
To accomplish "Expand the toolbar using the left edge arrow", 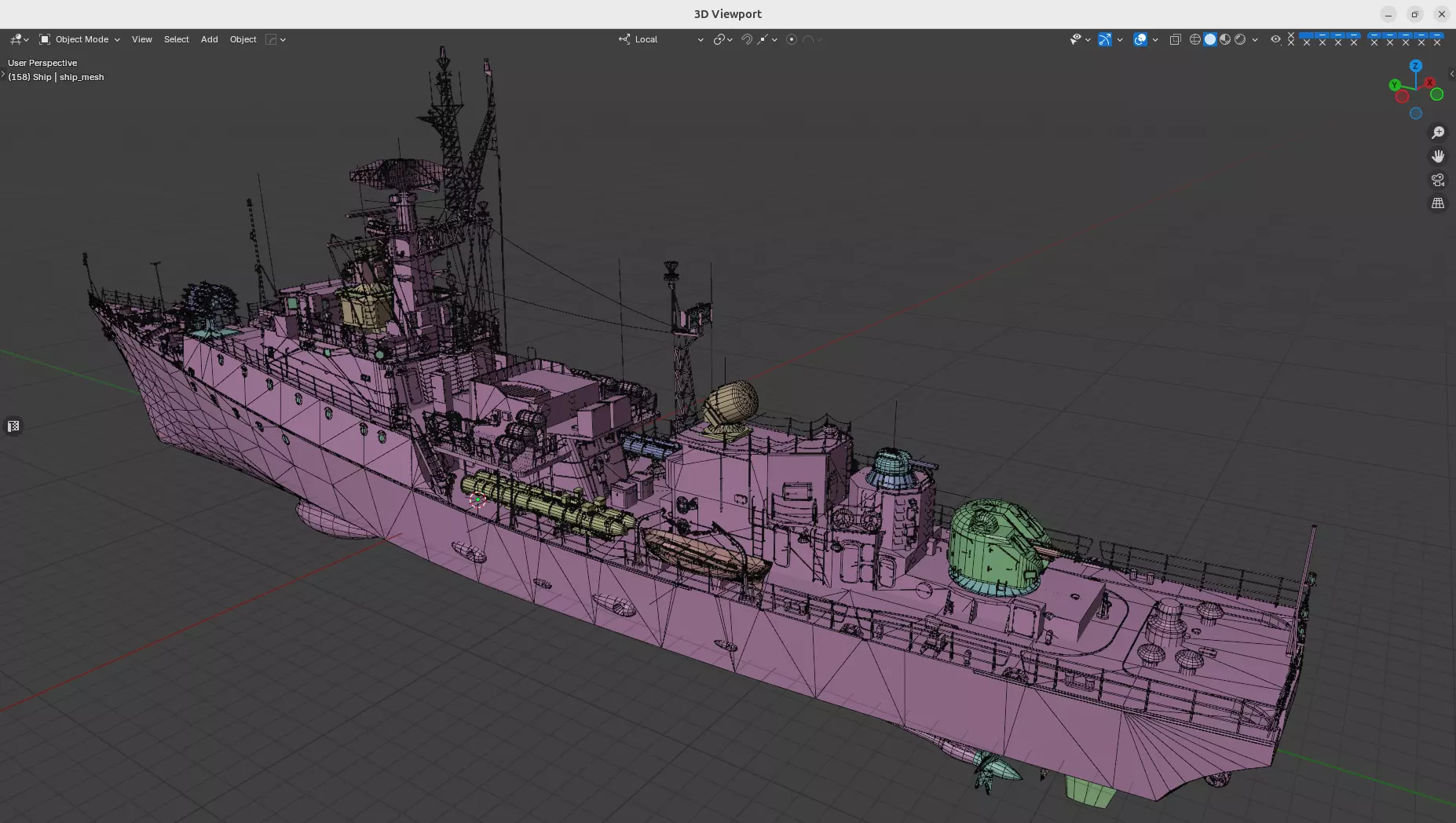I will click(x=3, y=74).
